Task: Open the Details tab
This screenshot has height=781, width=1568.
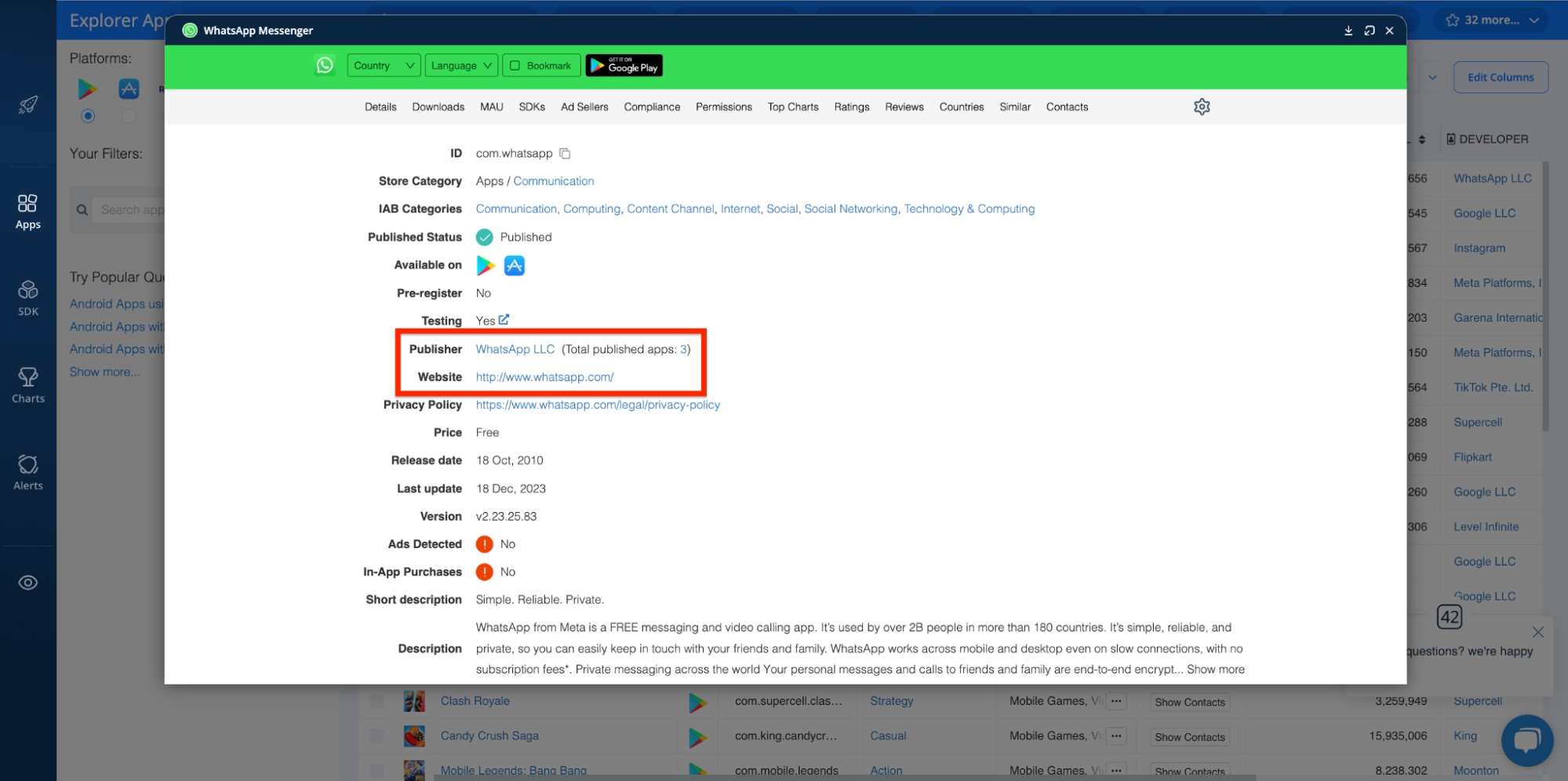Action: [x=380, y=107]
